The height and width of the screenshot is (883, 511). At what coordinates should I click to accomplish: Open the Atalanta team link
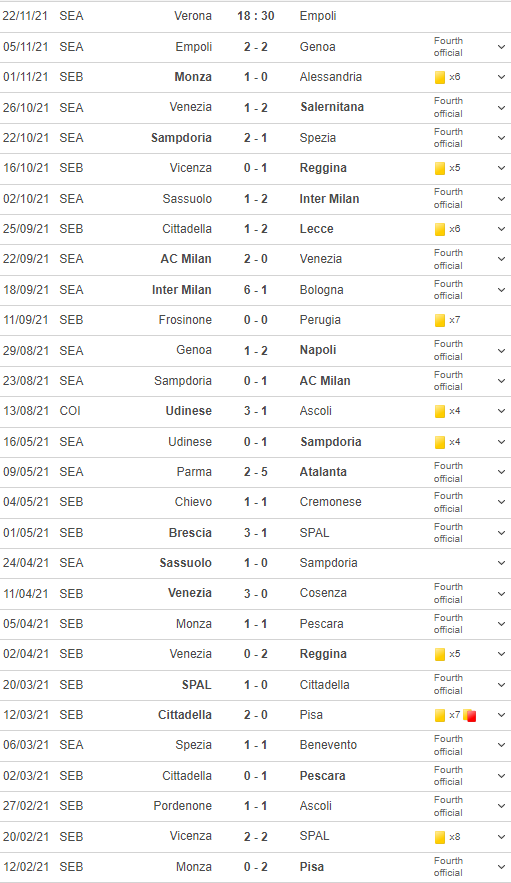pyautogui.click(x=323, y=472)
